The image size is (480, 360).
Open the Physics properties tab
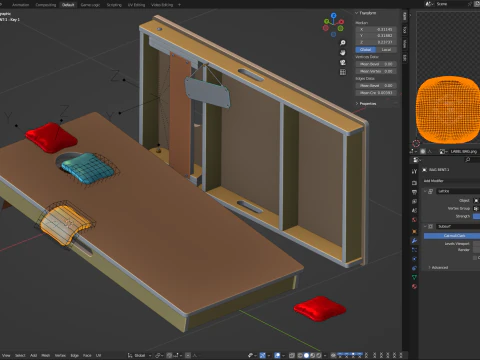pos(414,259)
